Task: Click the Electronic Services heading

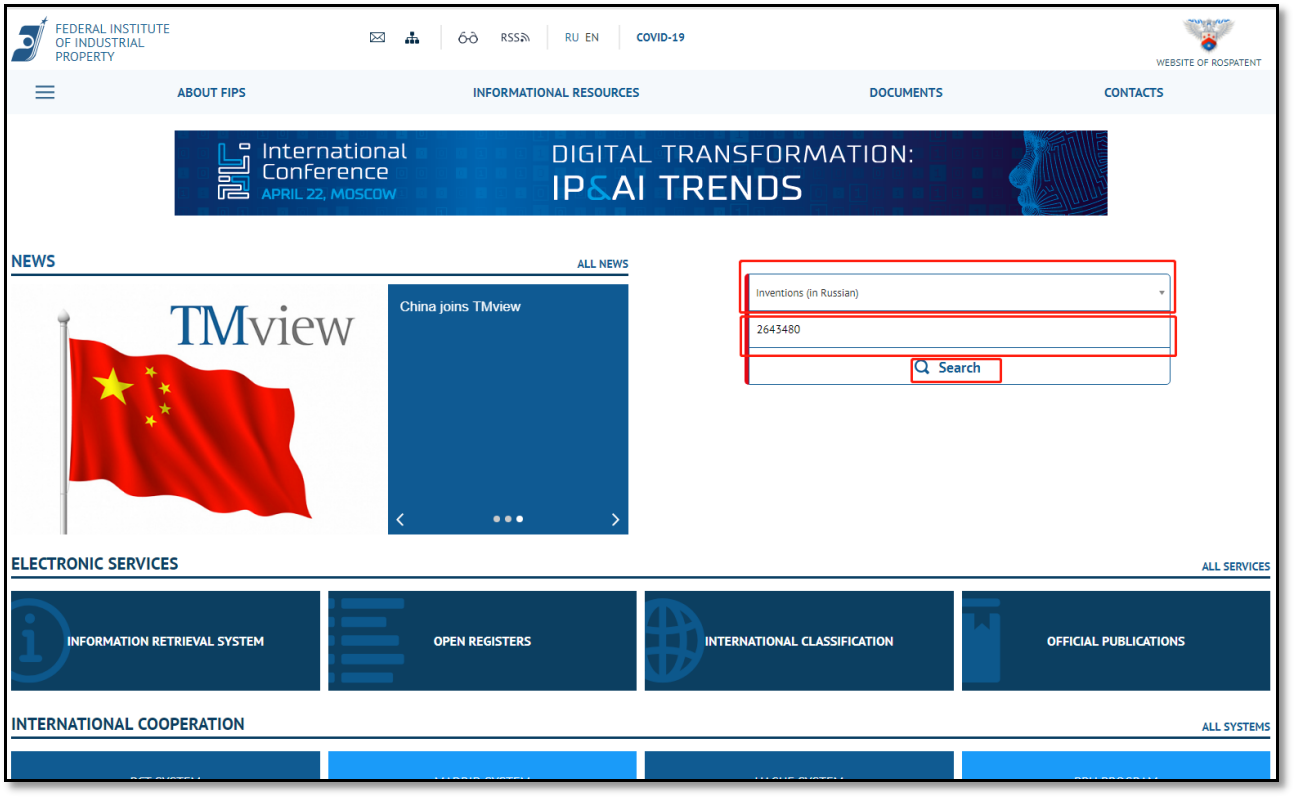Action: (95, 564)
